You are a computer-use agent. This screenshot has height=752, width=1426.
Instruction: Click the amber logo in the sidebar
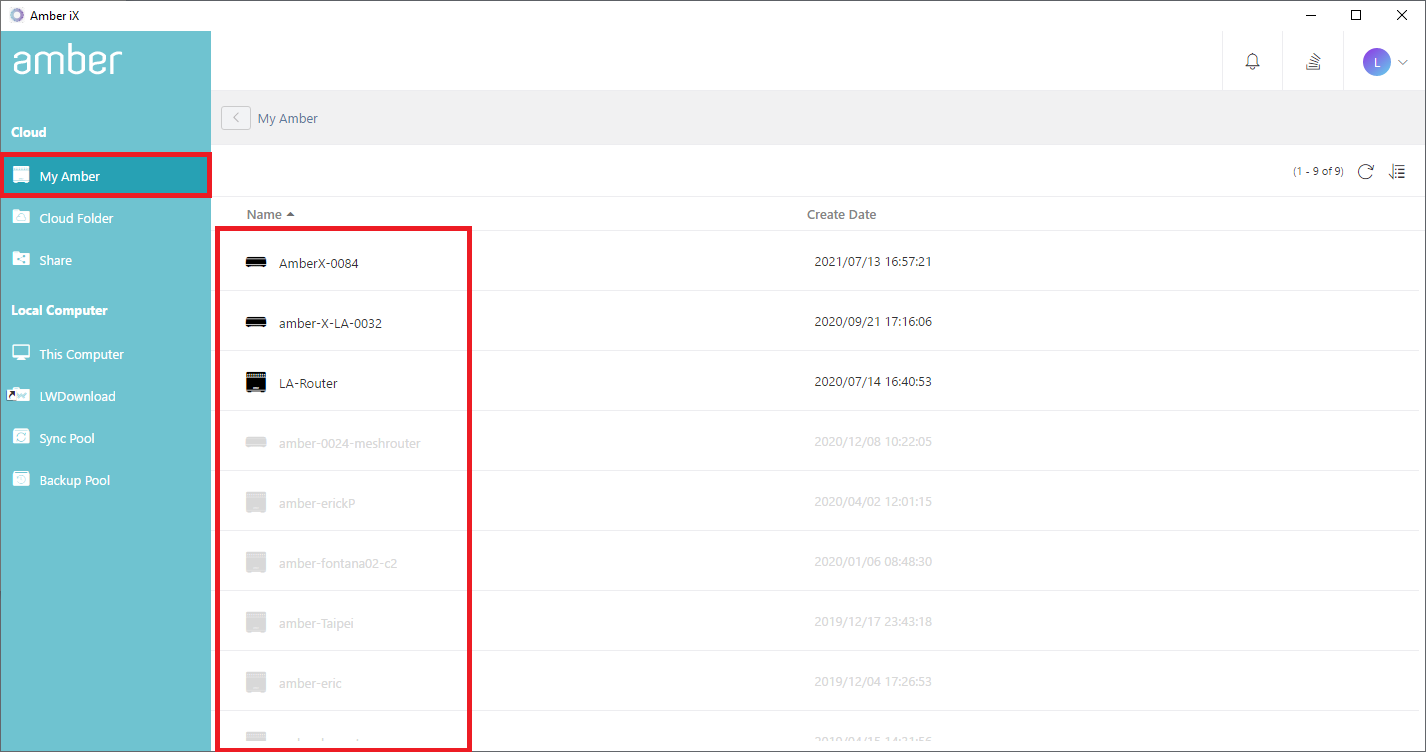pyautogui.click(x=67, y=61)
